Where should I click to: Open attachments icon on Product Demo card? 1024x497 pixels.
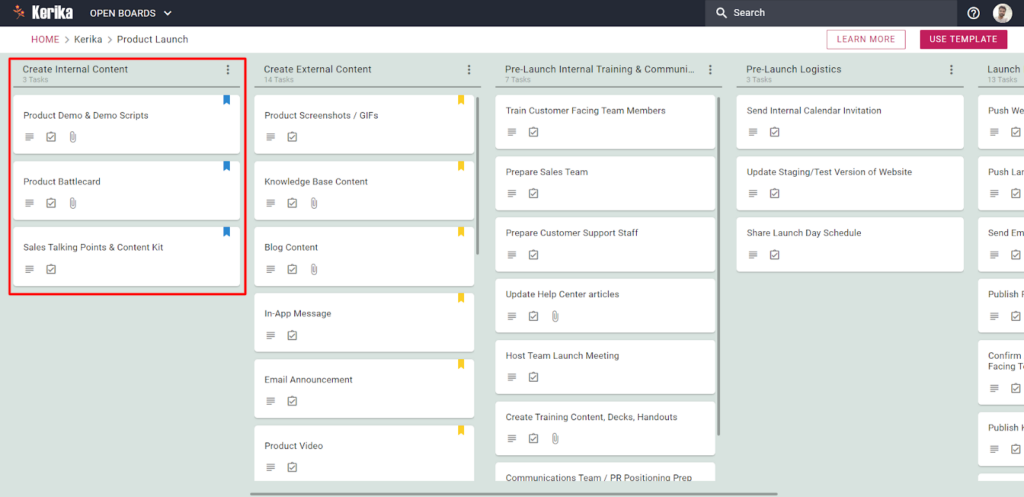(x=73, y=137)
